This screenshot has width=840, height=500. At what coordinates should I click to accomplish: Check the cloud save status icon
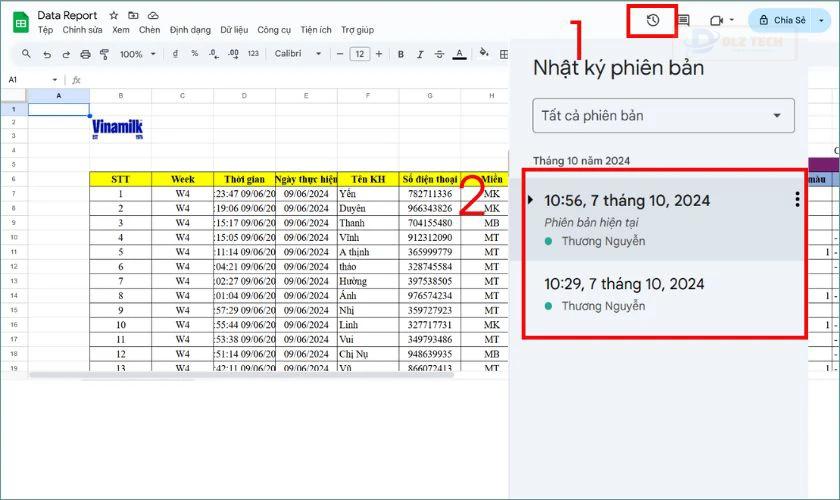(153, 16)
